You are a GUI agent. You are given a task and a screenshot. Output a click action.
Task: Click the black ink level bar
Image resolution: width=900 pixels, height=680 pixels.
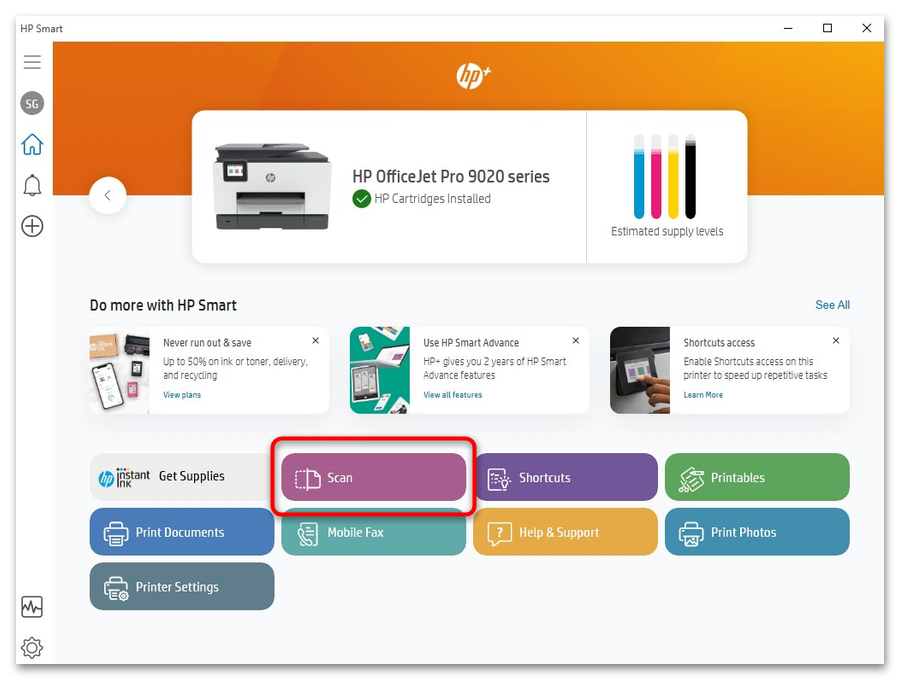(x=690, y=177)
